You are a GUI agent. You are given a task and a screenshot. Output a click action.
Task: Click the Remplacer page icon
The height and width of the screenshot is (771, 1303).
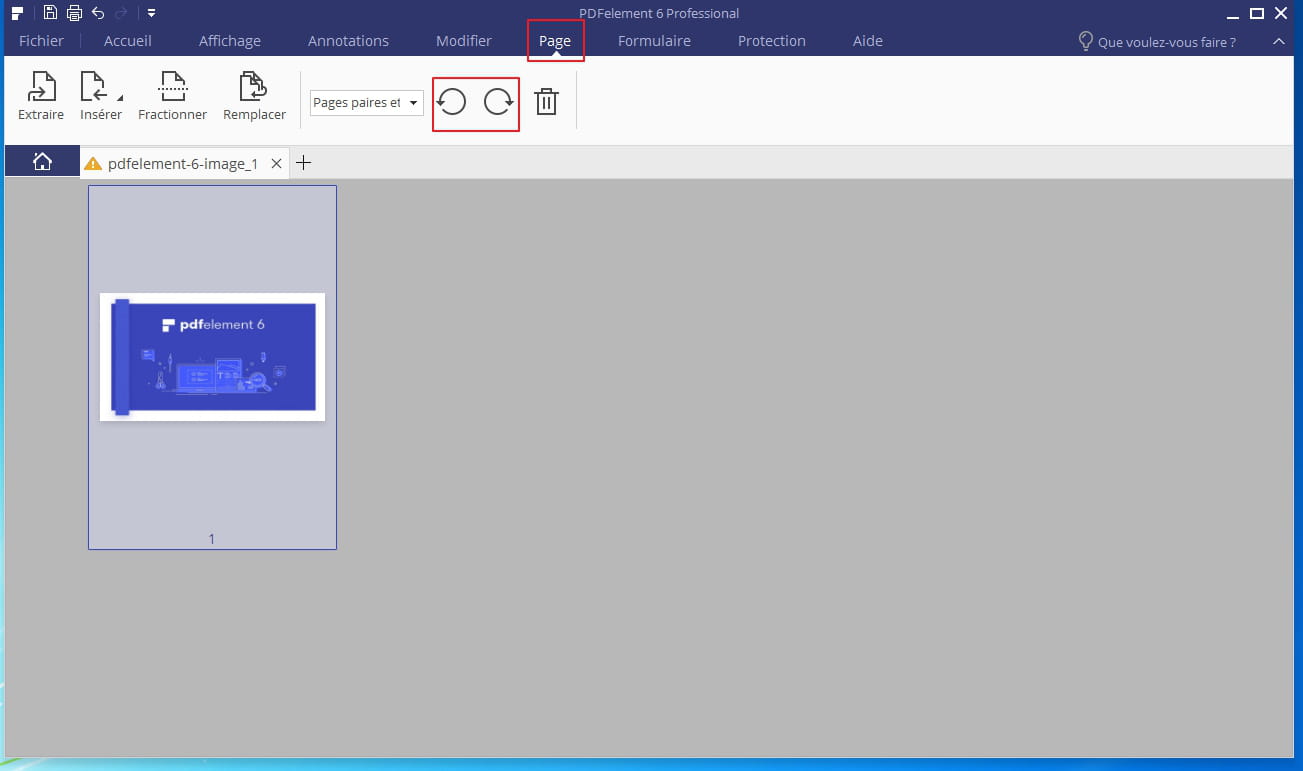(254, 87)
